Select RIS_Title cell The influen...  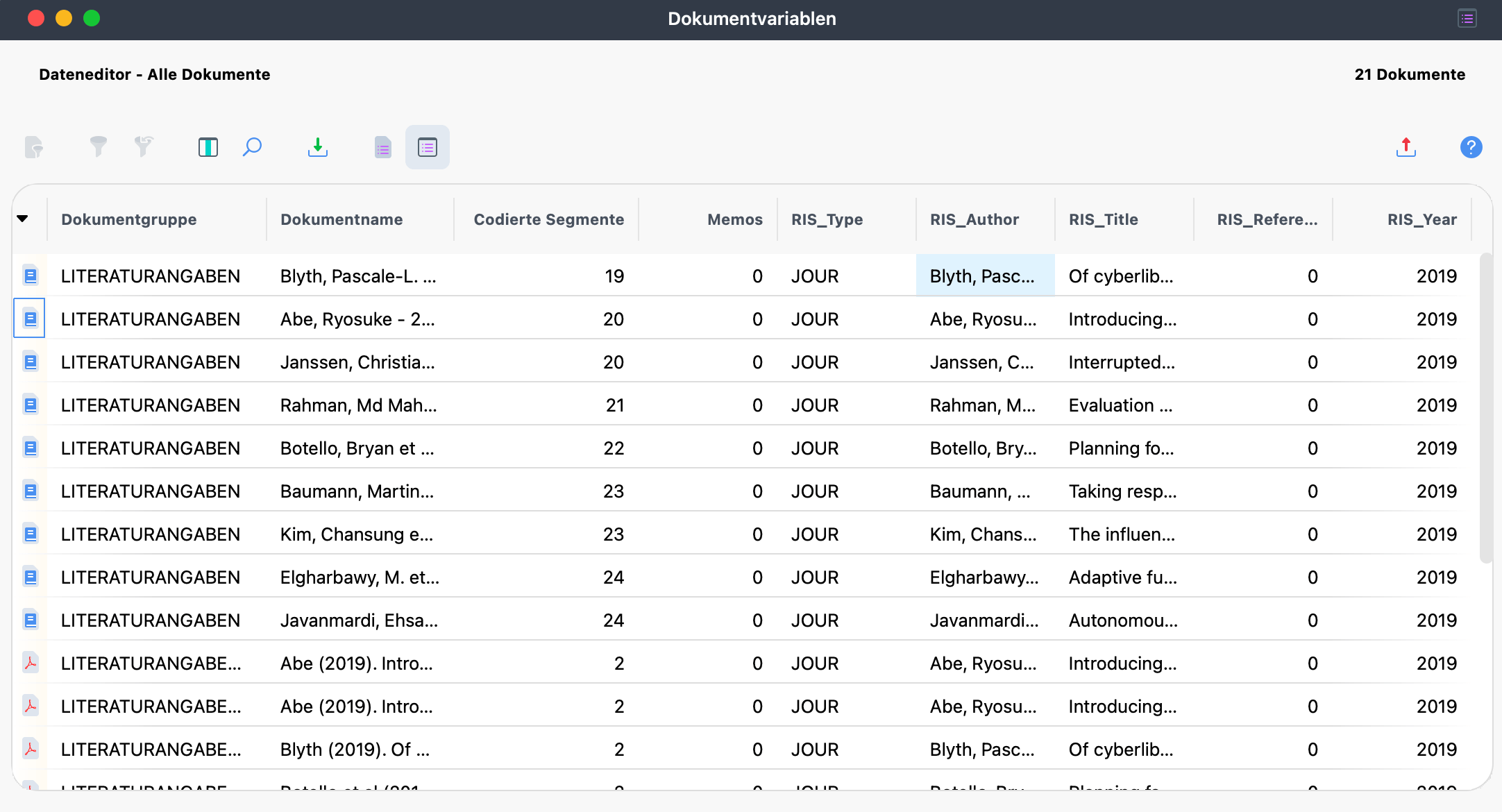point(1124,534)
